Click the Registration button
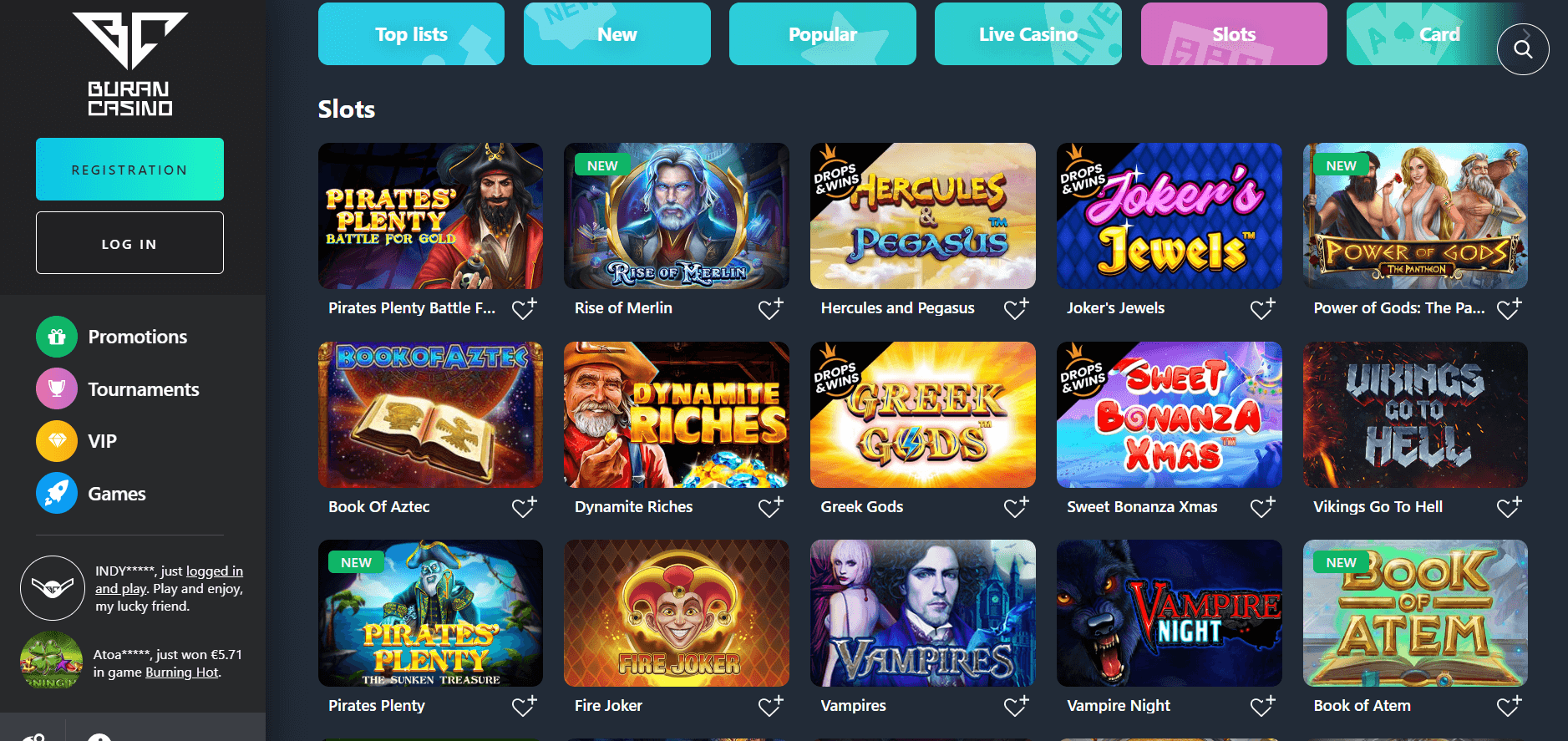This screenshot has height=741, width=1568. tap(129, 170)
